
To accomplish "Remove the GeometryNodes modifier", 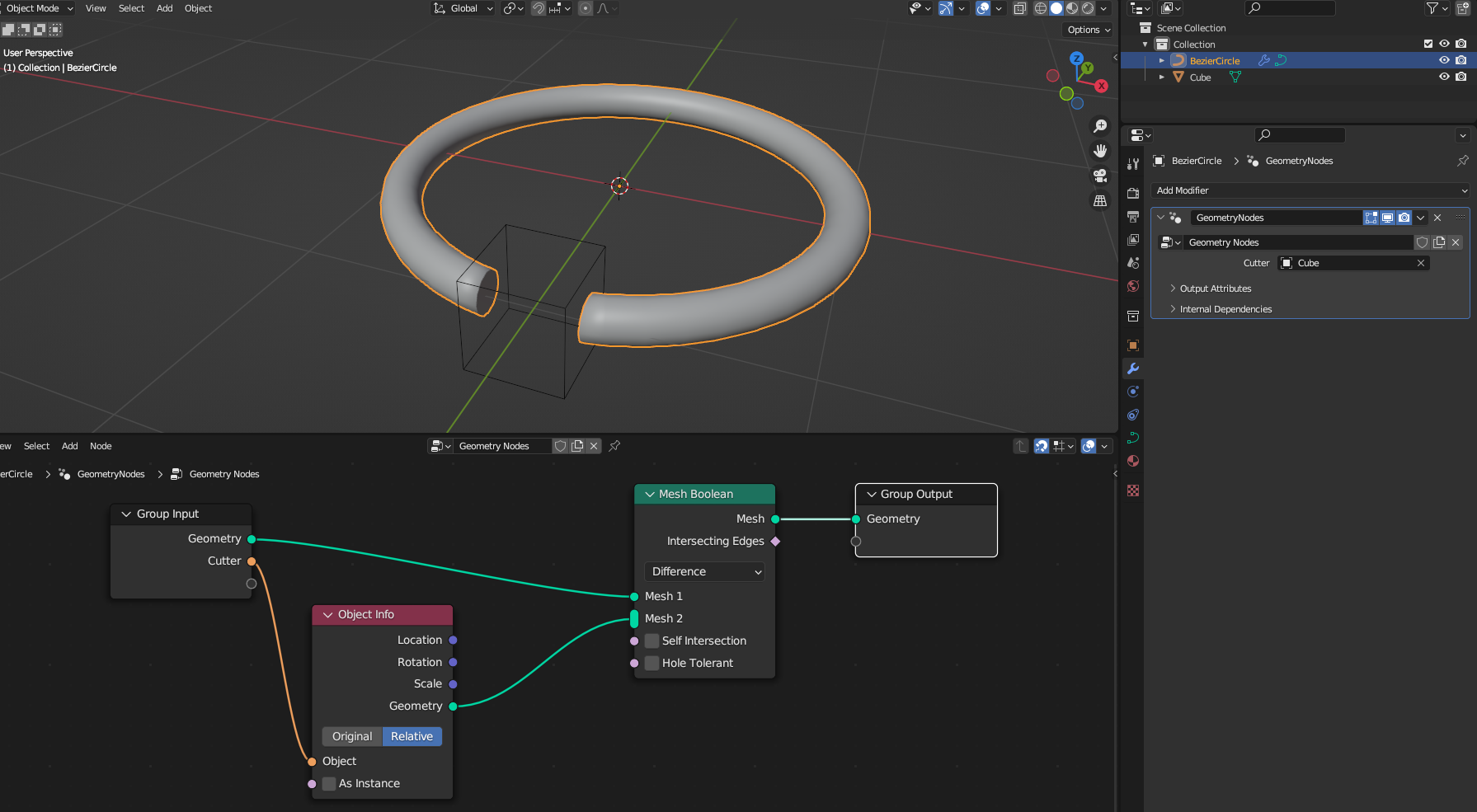I will point(1437,218).
